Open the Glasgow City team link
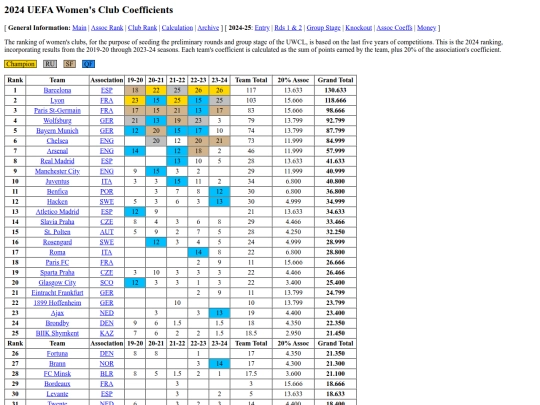 point(57,282)
